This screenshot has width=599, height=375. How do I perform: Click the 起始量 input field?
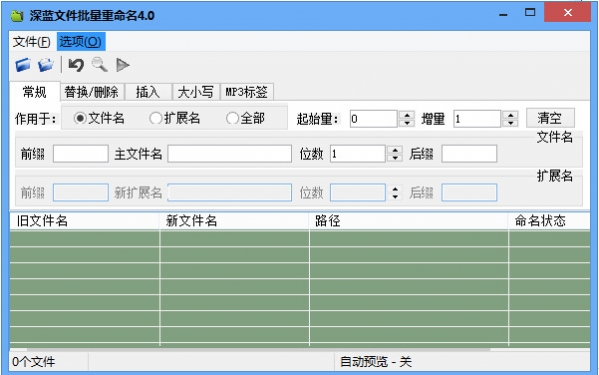pos(374,119)
